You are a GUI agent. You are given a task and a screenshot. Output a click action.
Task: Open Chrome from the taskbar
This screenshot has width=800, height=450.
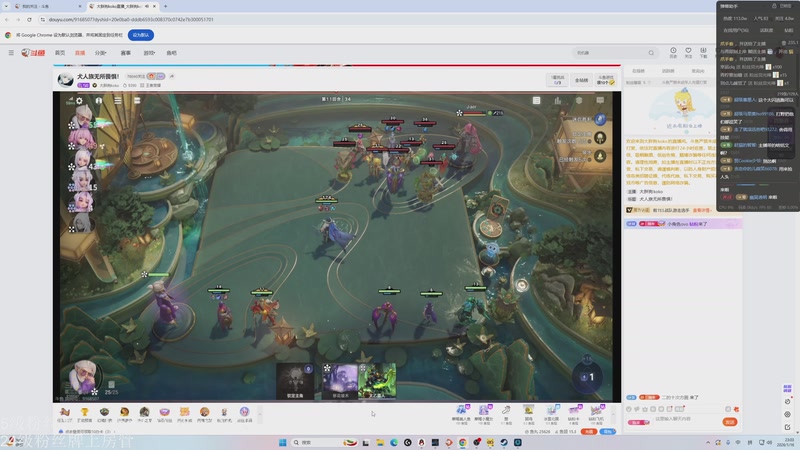(x=462, y=442)
